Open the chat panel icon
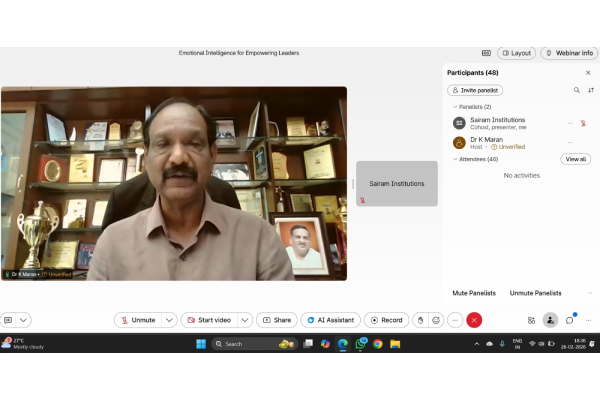This screenshot has width=600, height=400. click(x=569, y=320)
